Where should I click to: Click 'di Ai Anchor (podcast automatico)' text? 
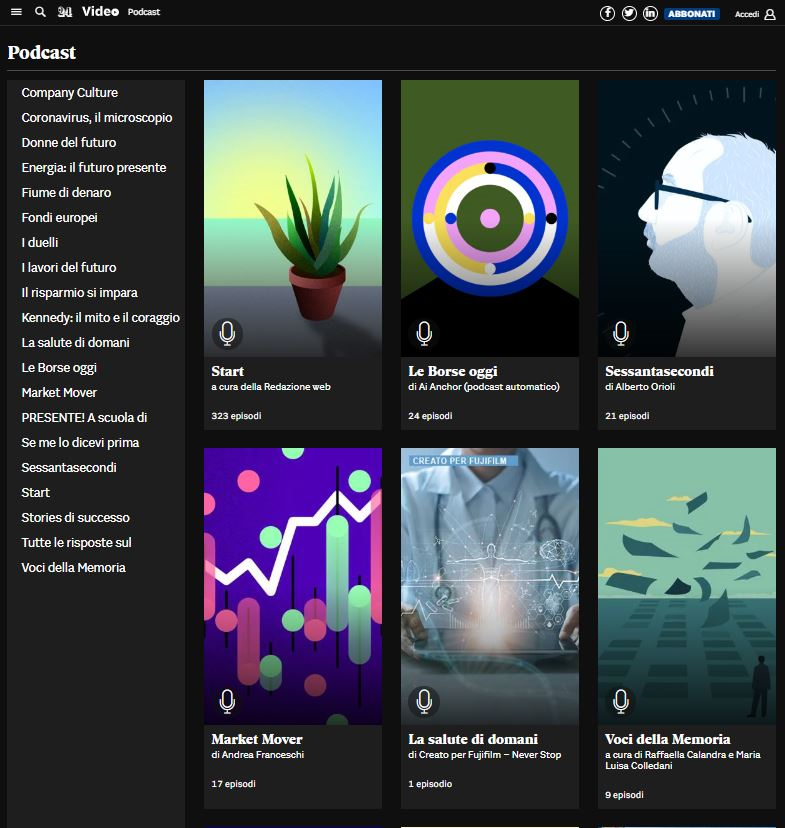click(x=484, y=387)
